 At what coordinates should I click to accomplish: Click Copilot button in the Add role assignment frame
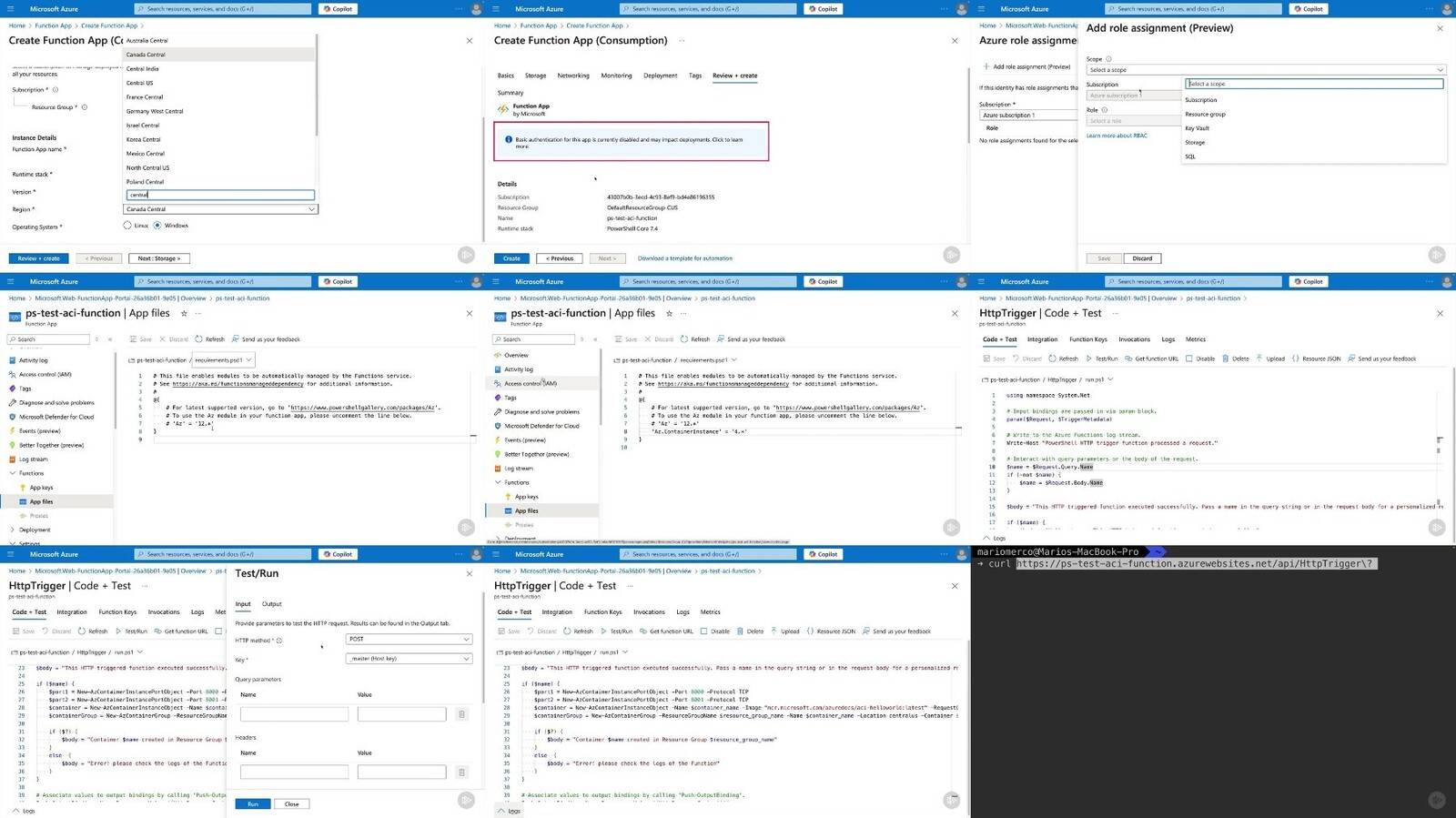click(x=1308, y=8)
